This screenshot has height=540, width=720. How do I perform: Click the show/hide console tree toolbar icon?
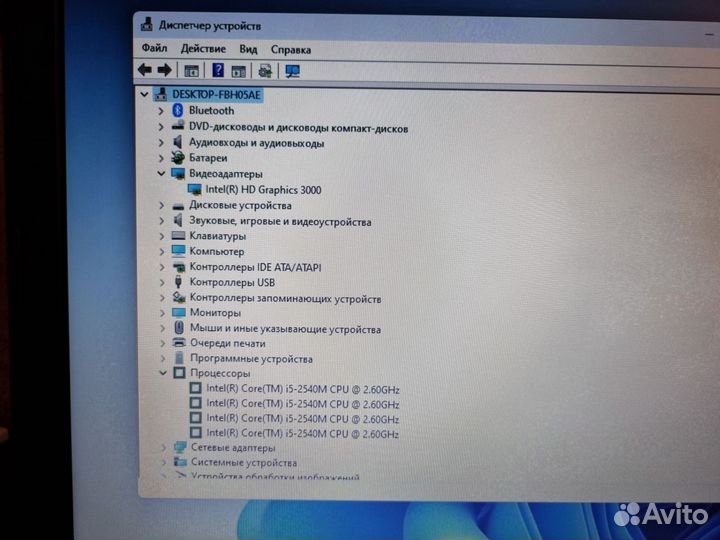[x=191, y=71]
